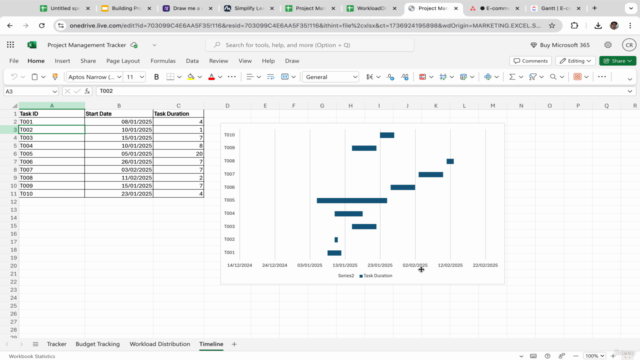Collapse the ribbon using the chevron
640x360 pixels.
[630, 79]
